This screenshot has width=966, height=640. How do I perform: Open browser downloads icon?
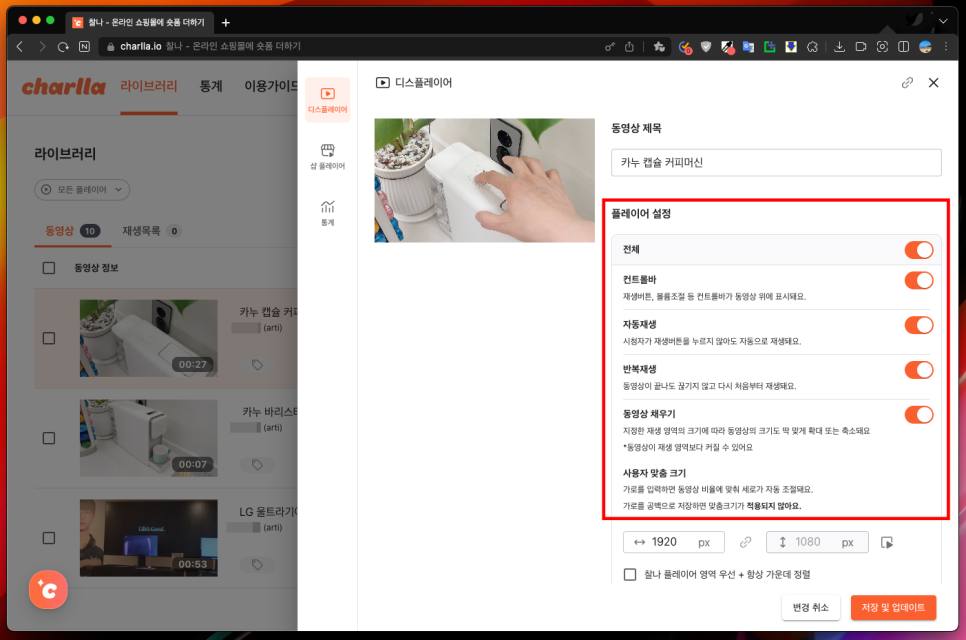click(x=839, y=47)
